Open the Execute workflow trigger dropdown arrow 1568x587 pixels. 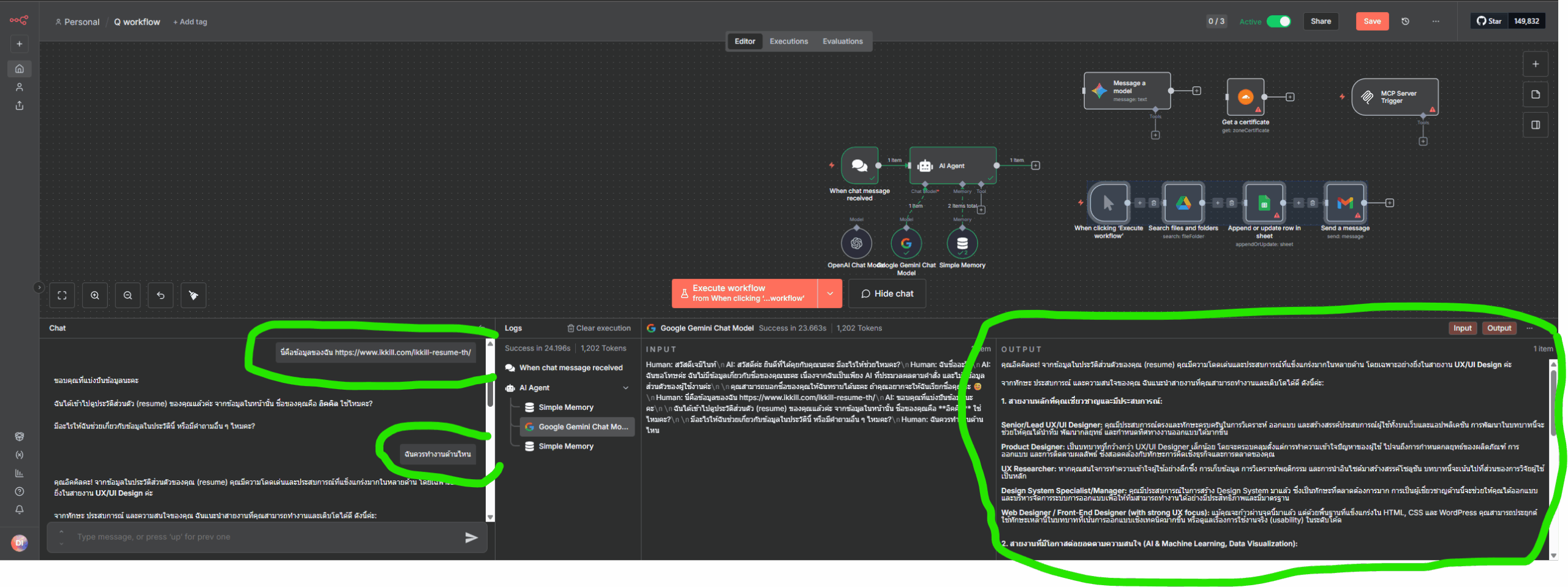(x=830, y=293)
